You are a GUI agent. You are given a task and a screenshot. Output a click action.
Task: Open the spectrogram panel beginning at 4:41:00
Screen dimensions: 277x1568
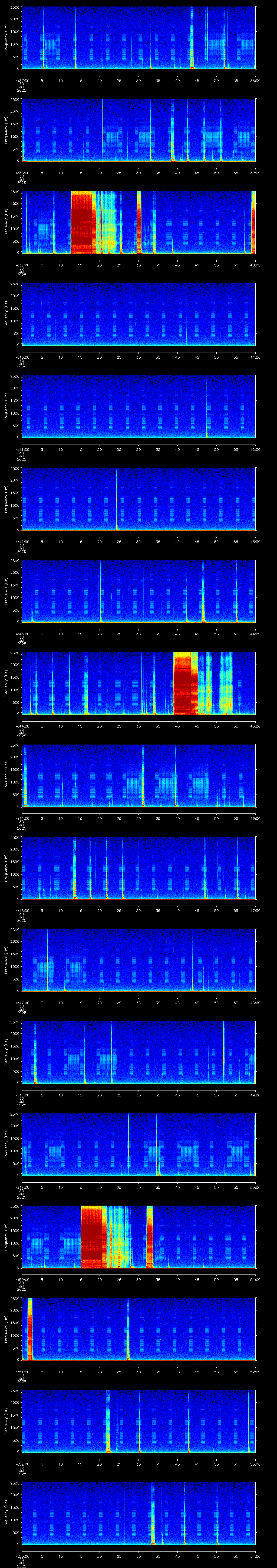[x=139, y=407]
